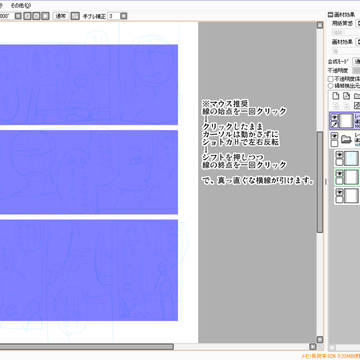This screenshot has width=360, height=360.
Task: Click the 通常 mode button in the toolbar
Action: [x=61, y=16]
